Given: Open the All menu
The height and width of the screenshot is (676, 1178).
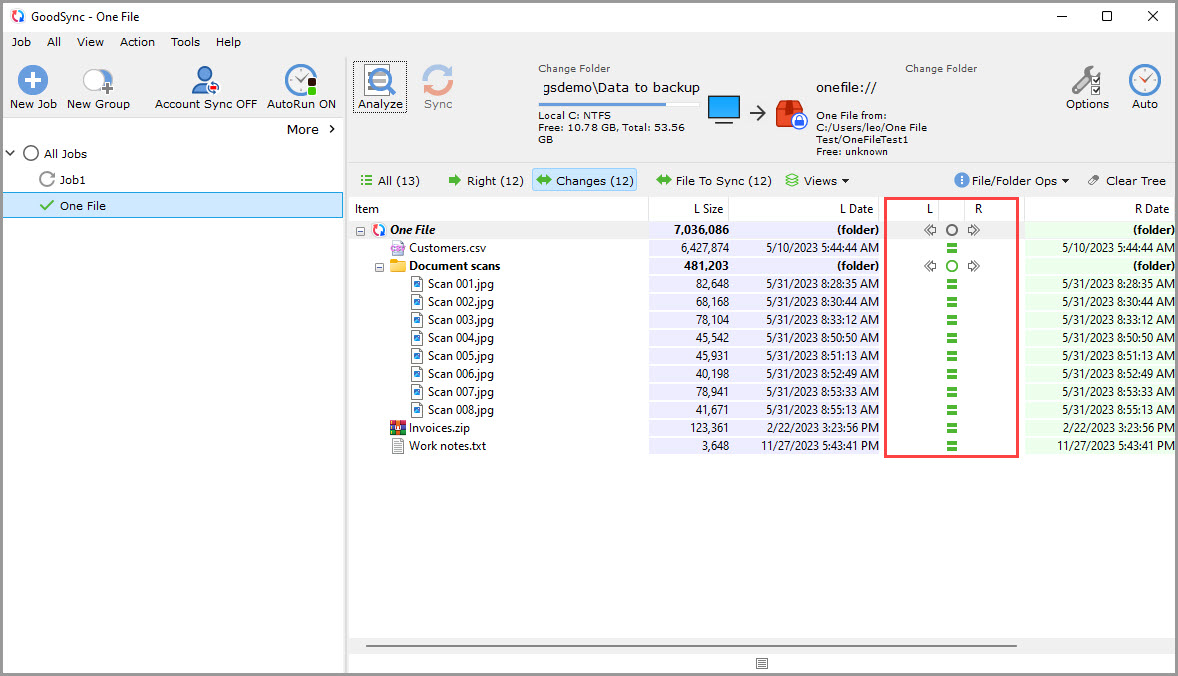Looking at the screenshot, I should (x=54, y=42).
